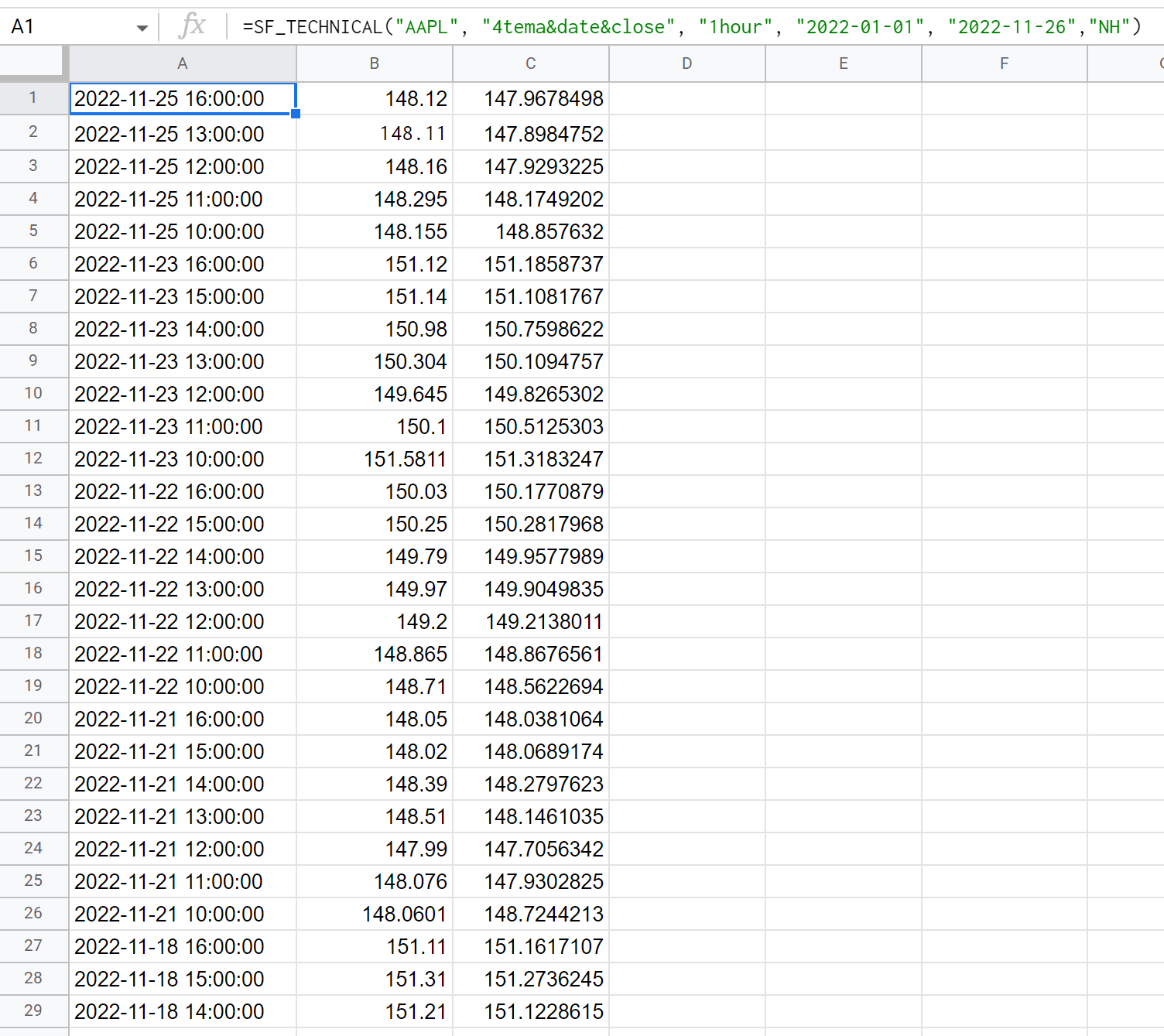Viewport: 1164px width, 1036px height.
Task: Select column C header
Action: tap(531, 63)
